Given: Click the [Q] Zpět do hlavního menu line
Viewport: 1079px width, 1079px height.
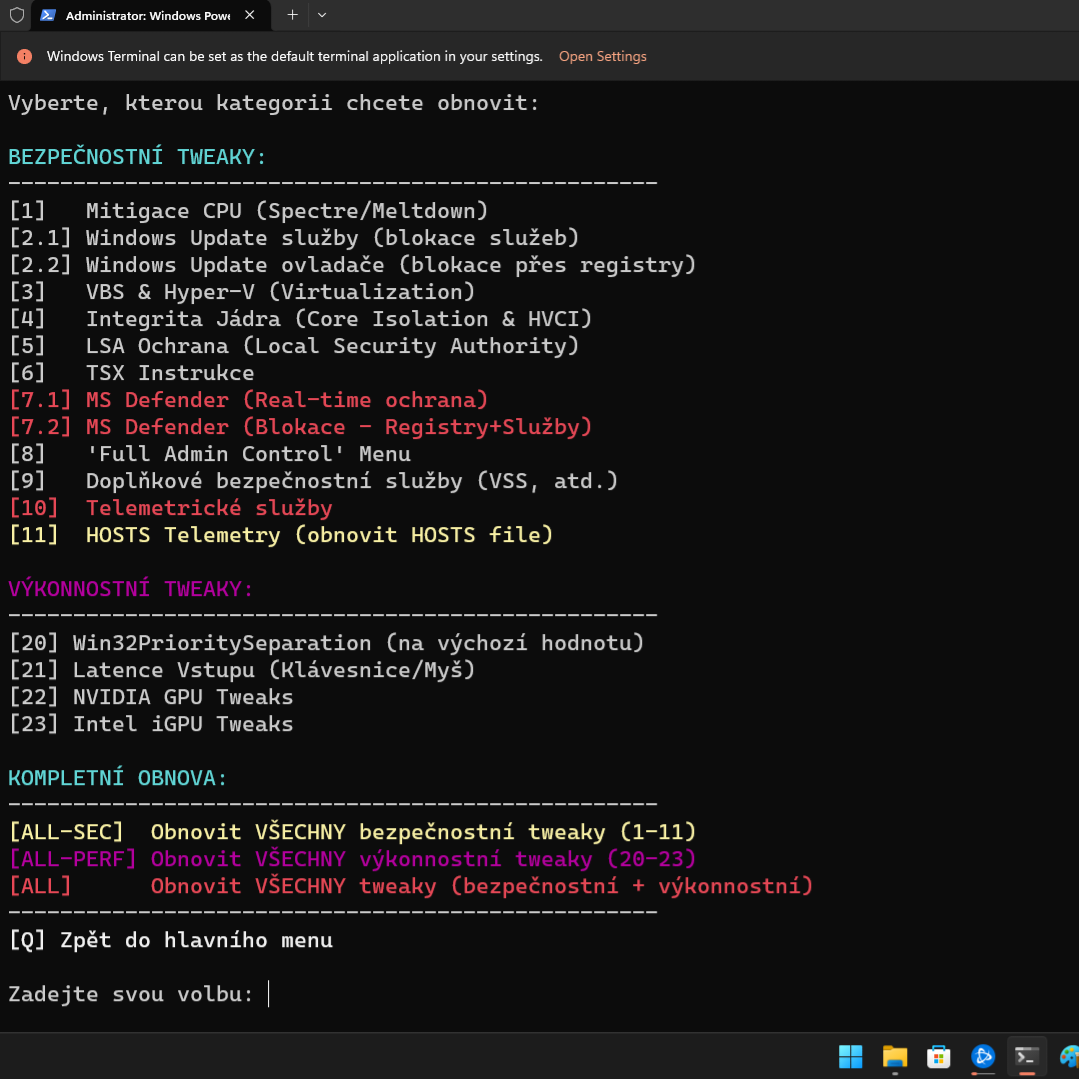Looking at the screenshot, I should click(x=170, y=940).
